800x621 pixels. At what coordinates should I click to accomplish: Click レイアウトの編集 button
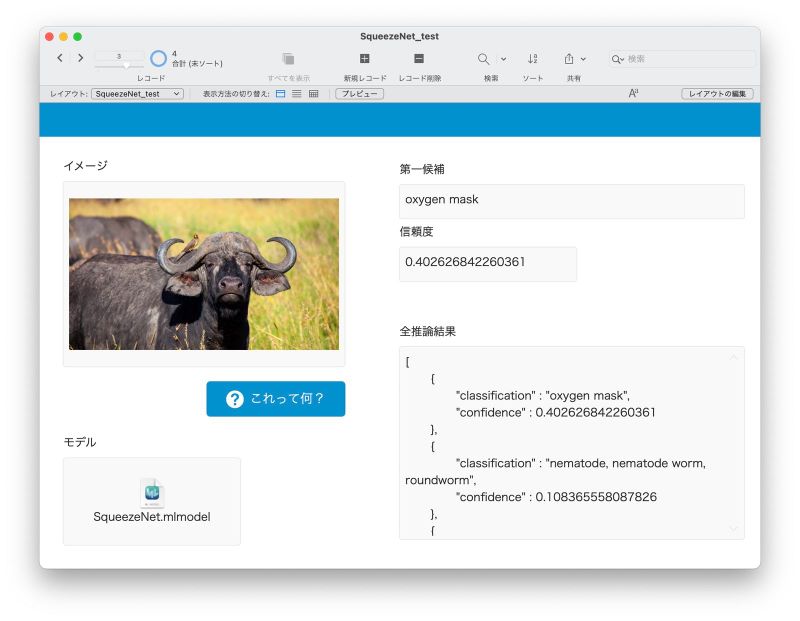point(717,94)
